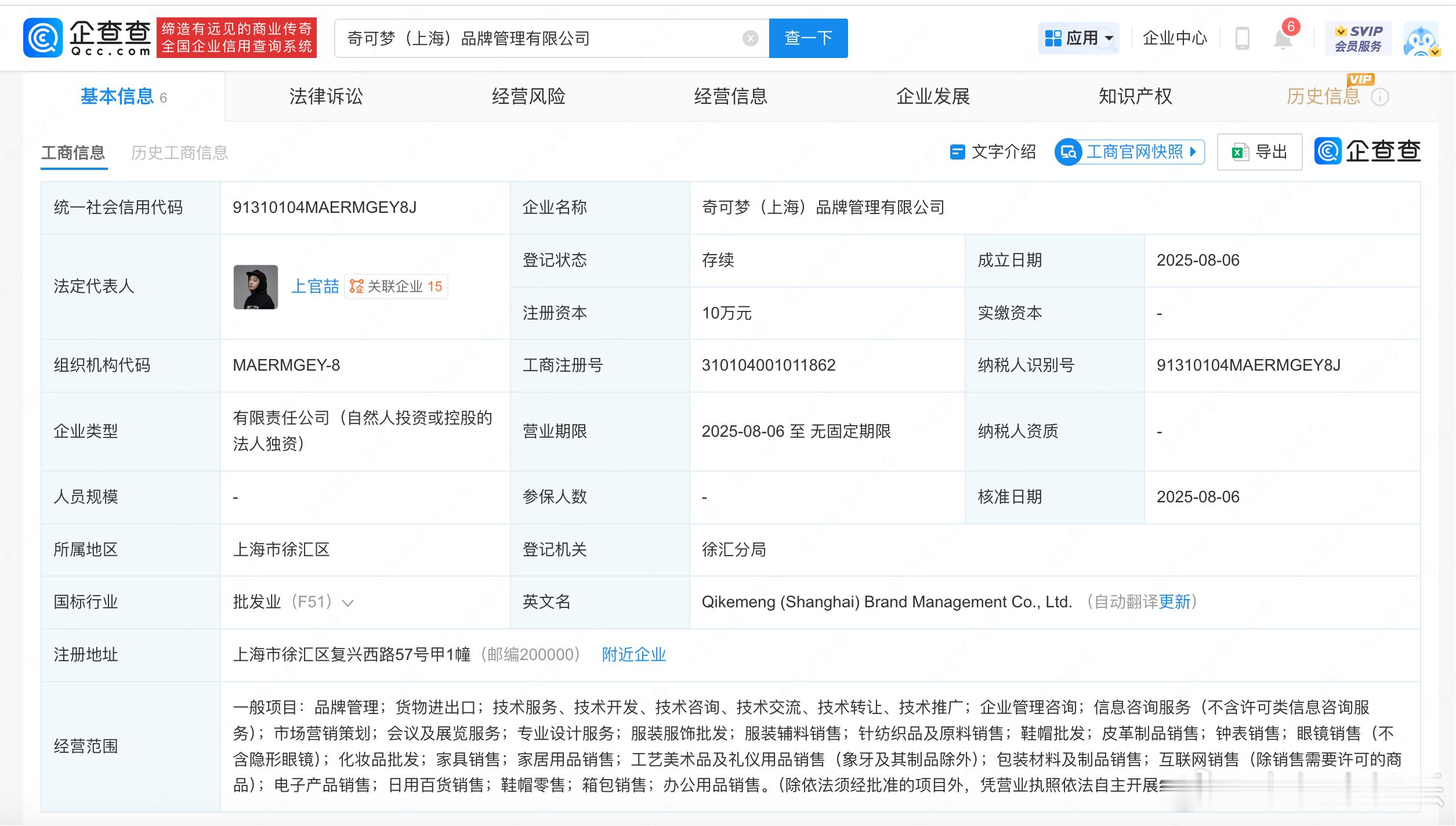
Task: Click company name 奇可梦（上海）品牌管理有限公司 in table
Action: pyautogui.click(x=823, y=208)
